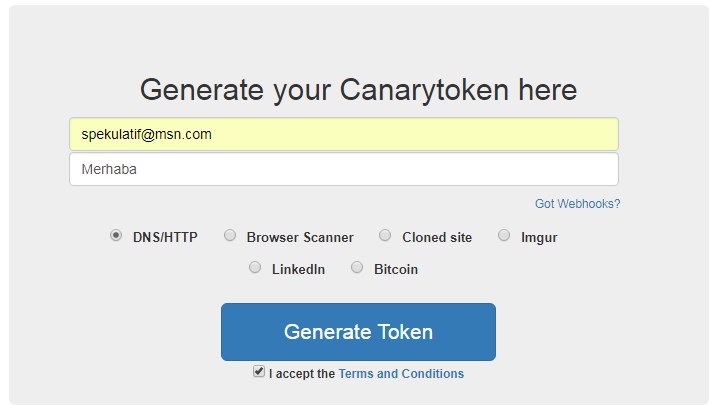This screenshot has height=411, width=715.
Task: Open the Got Webhooks? link
Action: (x=577, y=204)
